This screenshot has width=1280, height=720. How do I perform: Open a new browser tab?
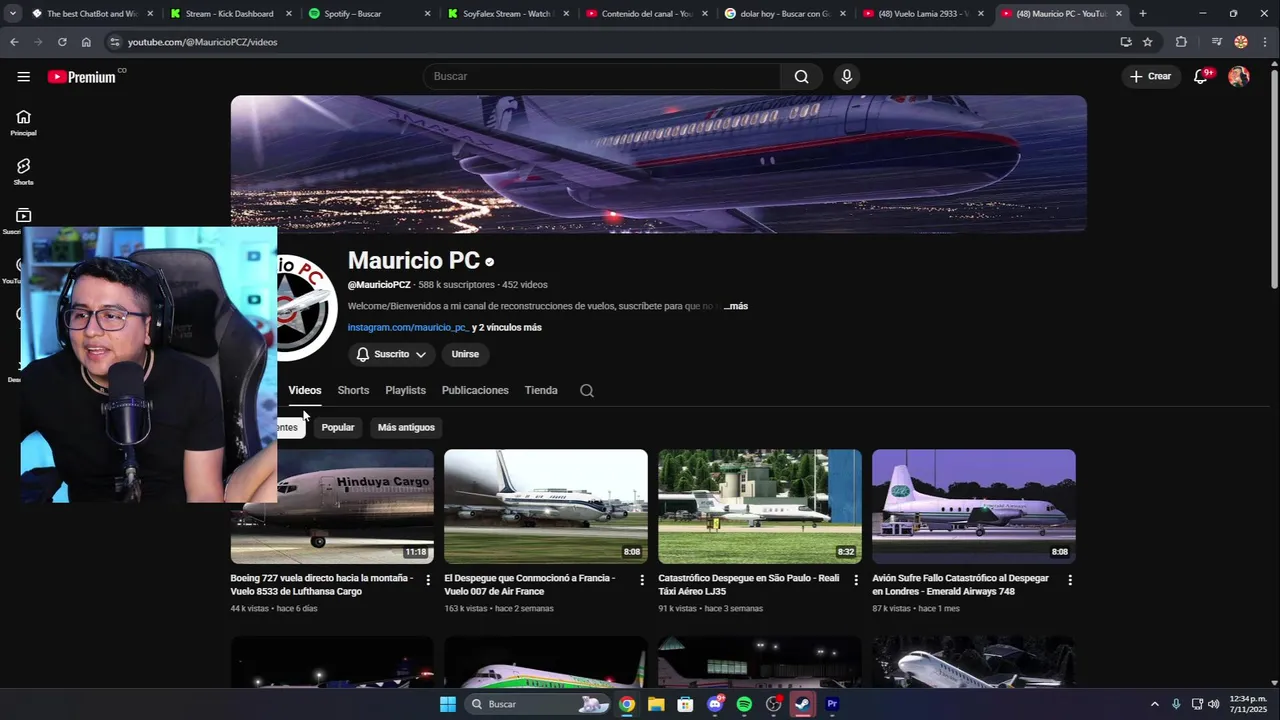[x=1142, y=14]
